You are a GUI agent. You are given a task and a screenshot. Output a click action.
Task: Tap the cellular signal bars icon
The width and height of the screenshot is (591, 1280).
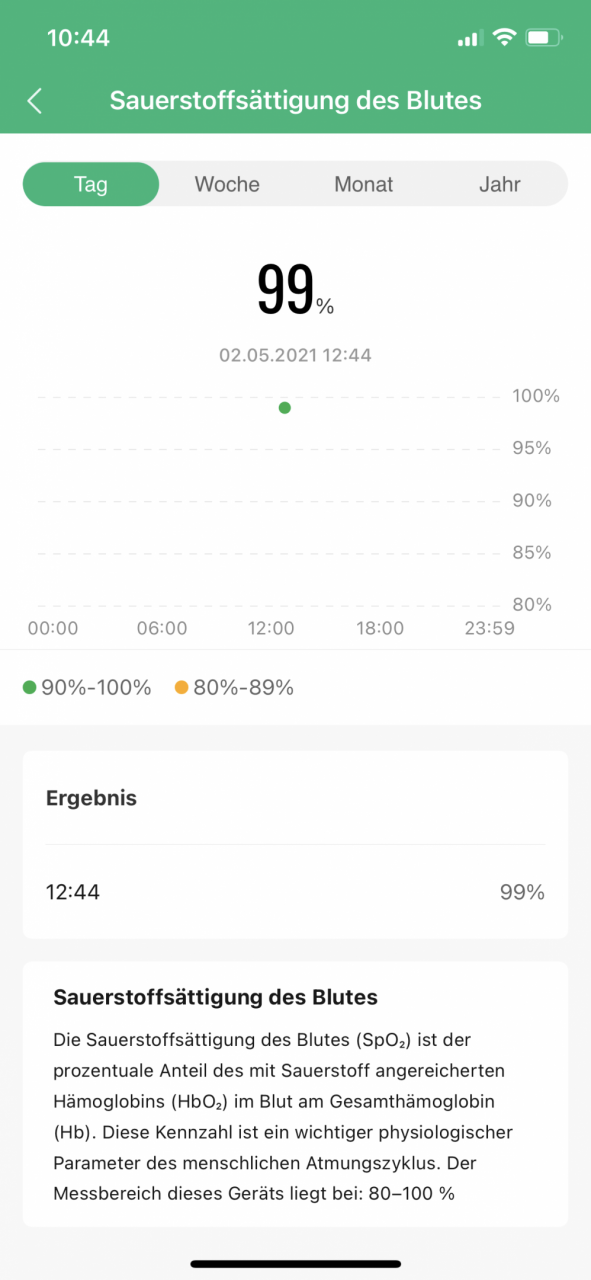pos(469,39)
